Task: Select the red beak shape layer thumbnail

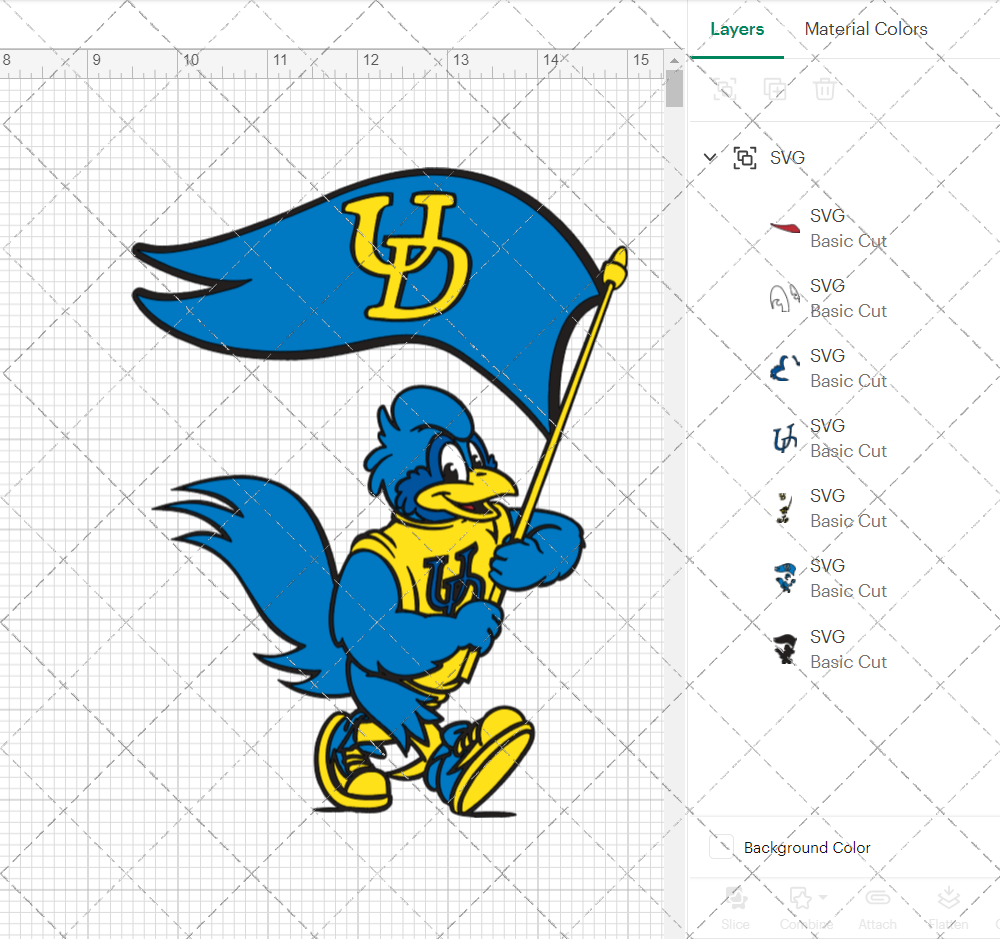Action: point(785,228)
